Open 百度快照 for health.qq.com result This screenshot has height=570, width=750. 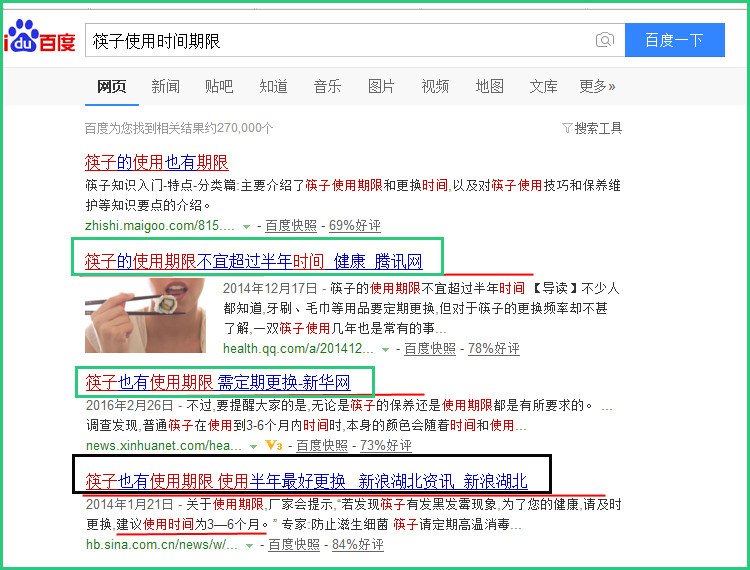tap(430, 349)
